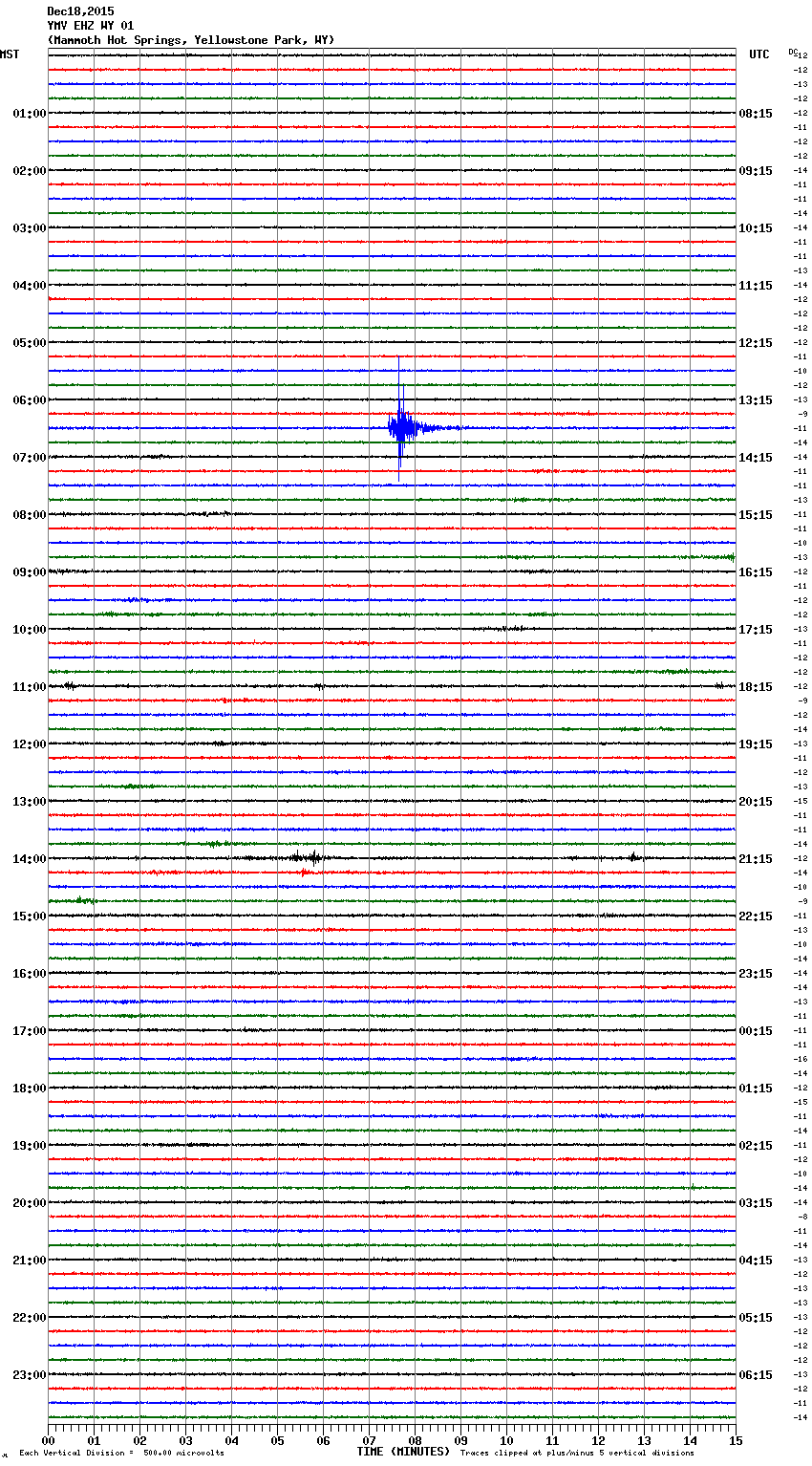Click the 'TIME (MINUTES)' axis title

point(403,1452)
